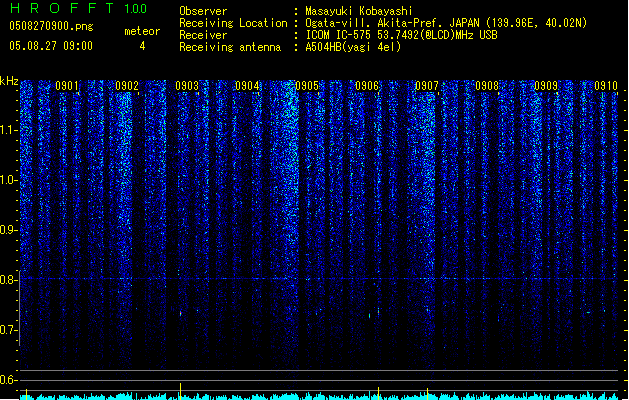
Task: Click the 0909 time marker
Action: coord(546,86)
